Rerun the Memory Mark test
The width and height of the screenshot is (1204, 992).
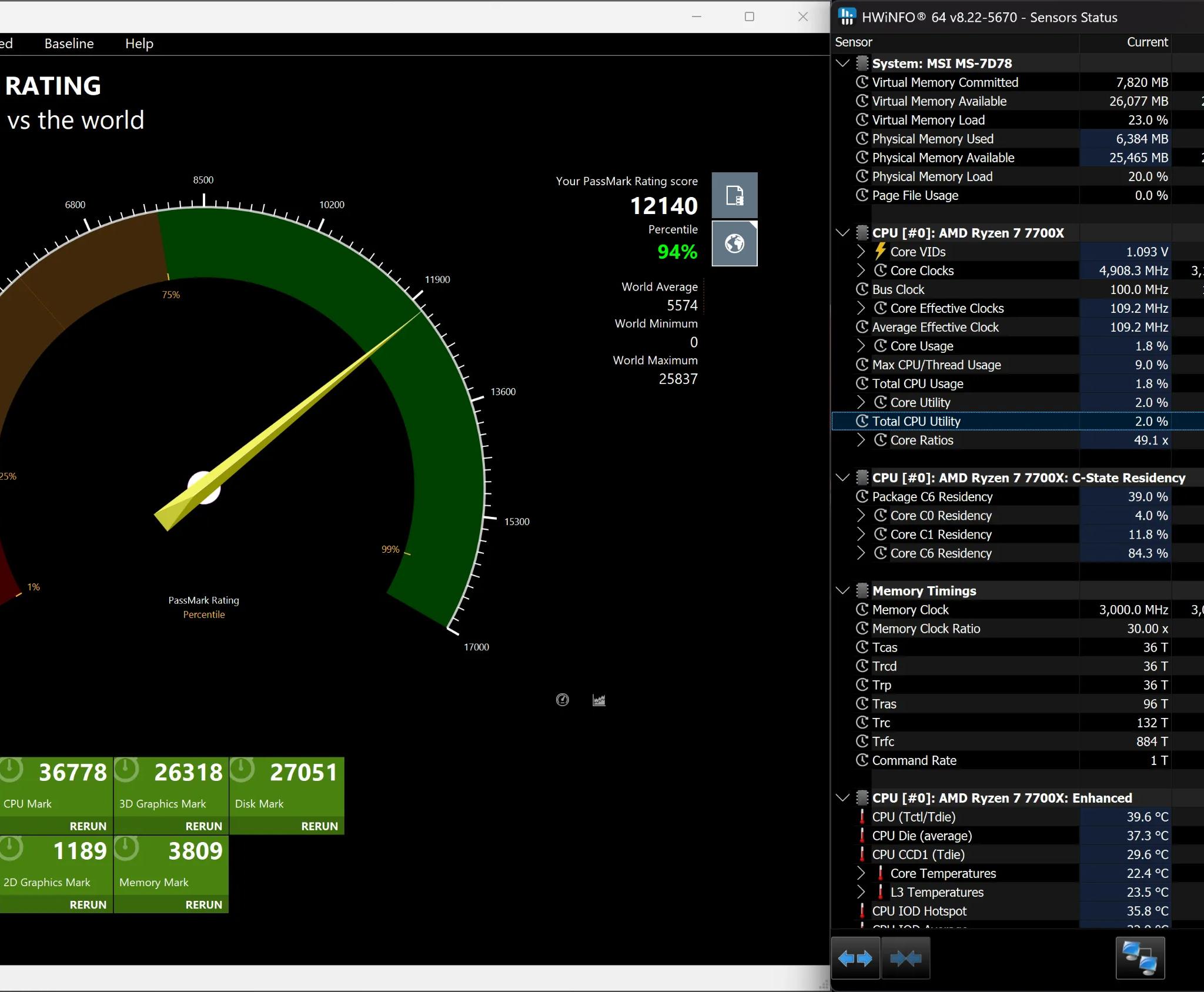pyautogui.click(x=203, y=905)
